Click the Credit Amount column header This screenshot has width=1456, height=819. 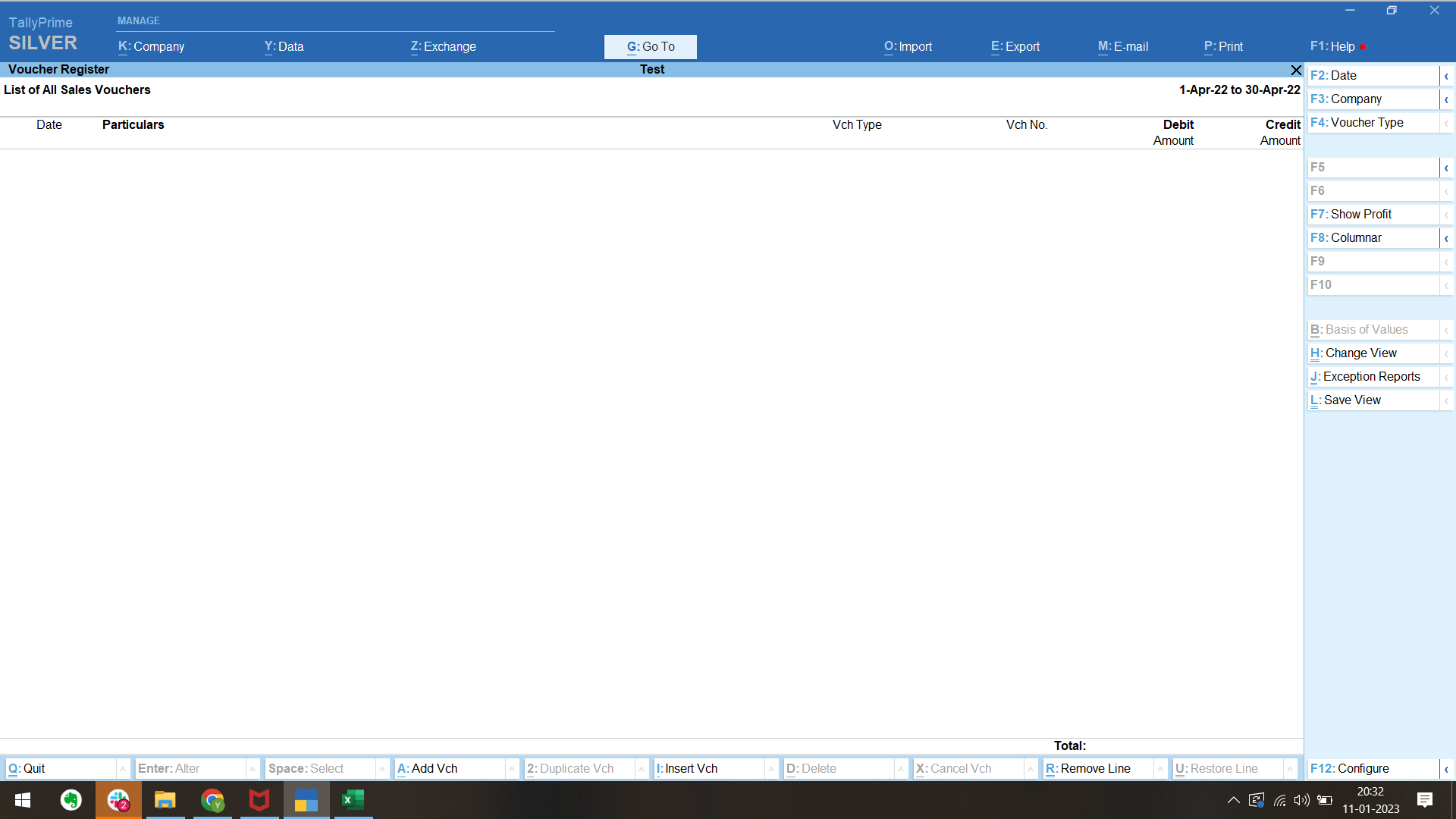pyautogui.click(x=1280, y=133)
